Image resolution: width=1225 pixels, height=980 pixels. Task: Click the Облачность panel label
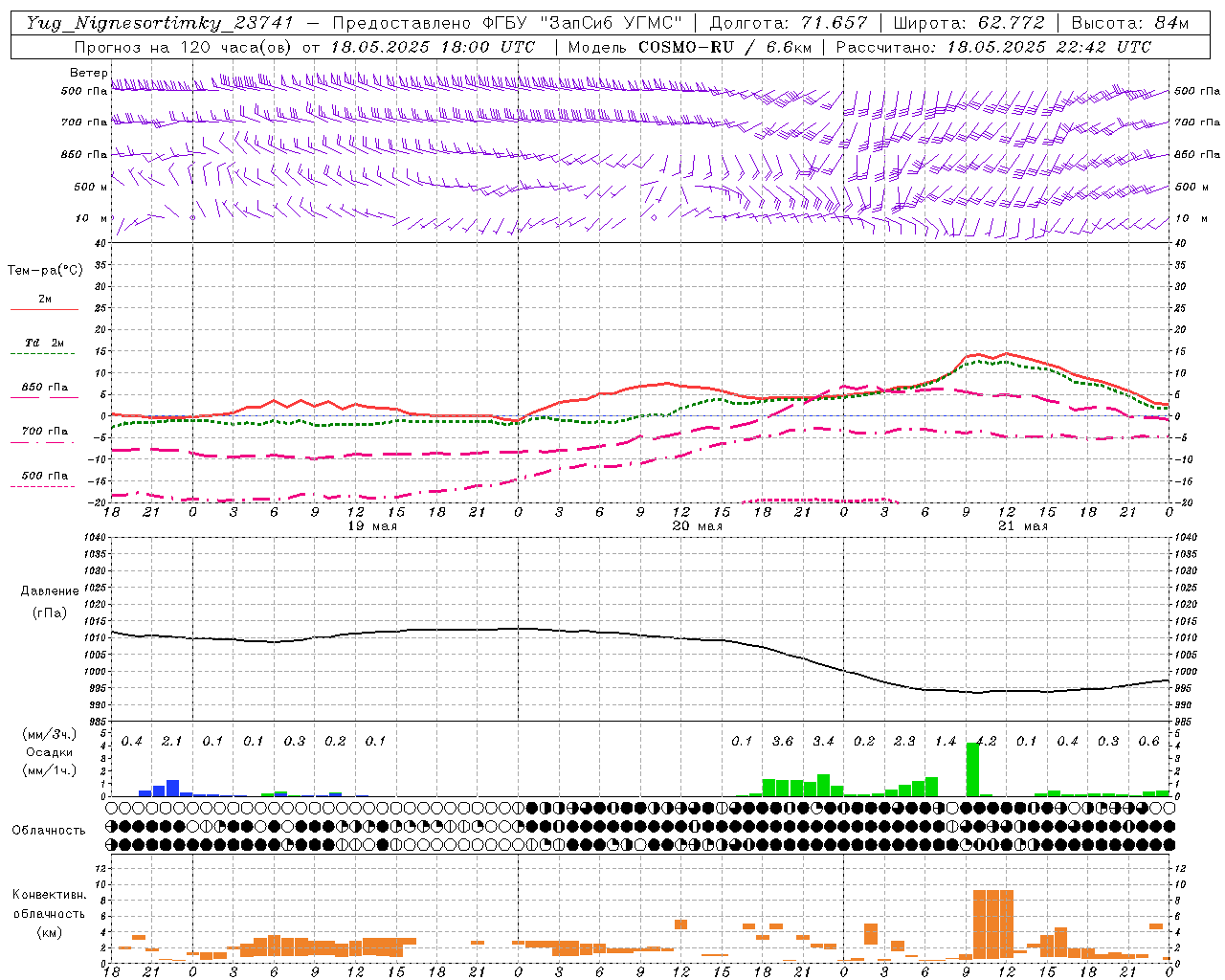(49, 830)
